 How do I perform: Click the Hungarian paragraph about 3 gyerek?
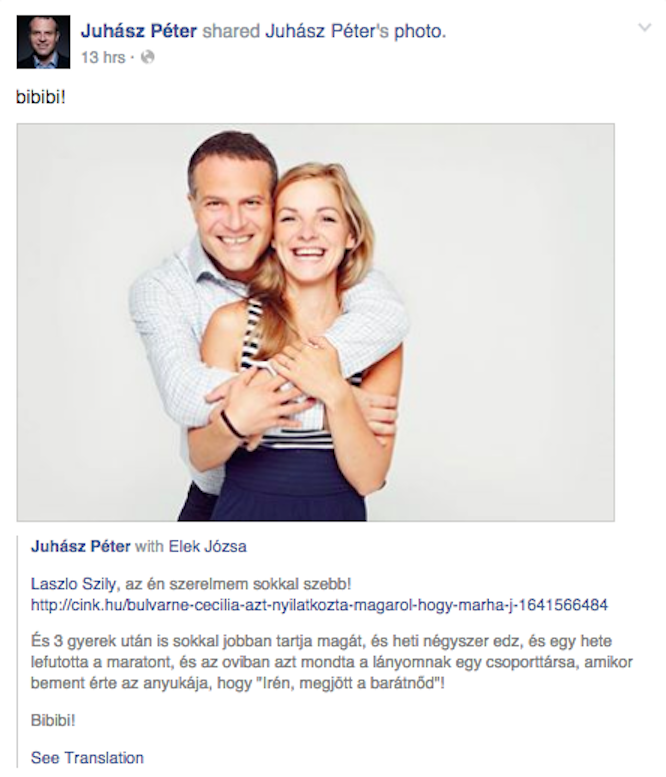(332, 662)
